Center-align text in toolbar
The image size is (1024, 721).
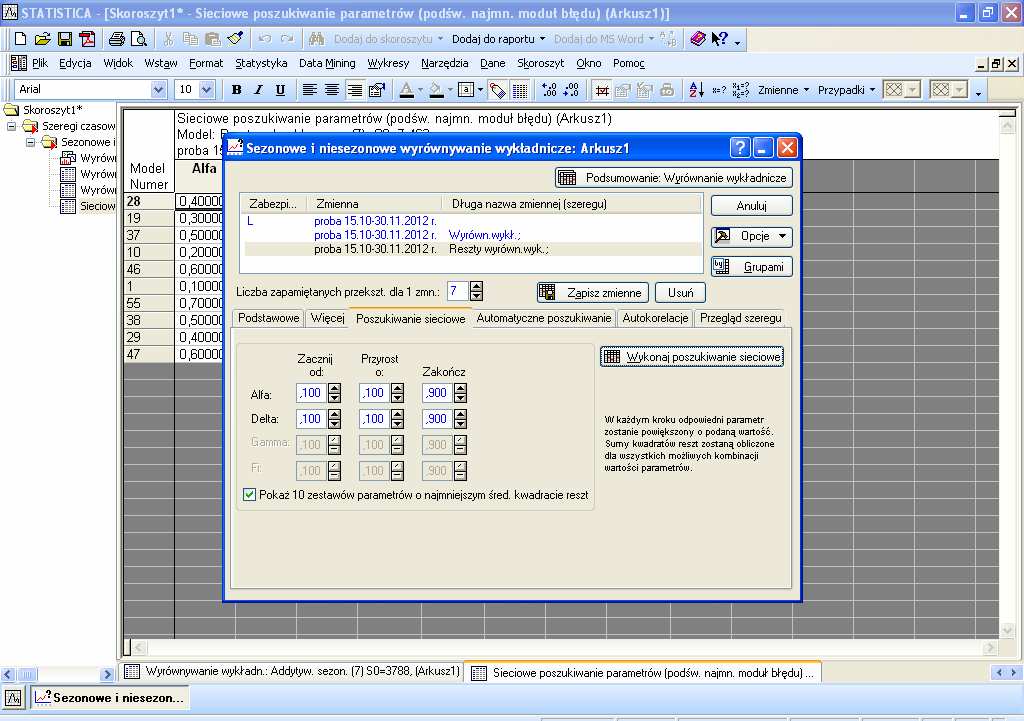point(332,90)
